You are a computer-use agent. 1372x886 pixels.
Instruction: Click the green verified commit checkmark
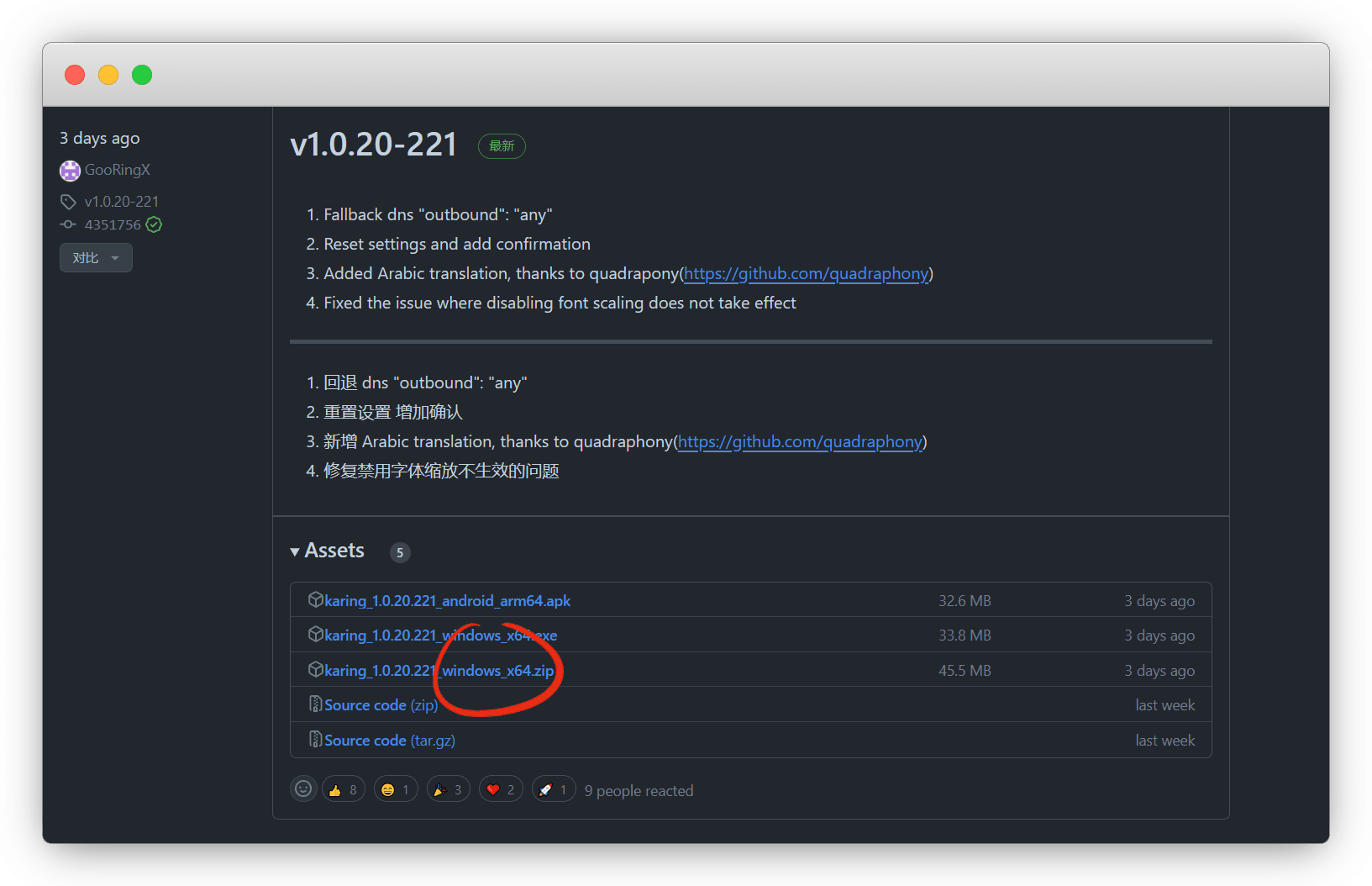[x=154, y=224]
